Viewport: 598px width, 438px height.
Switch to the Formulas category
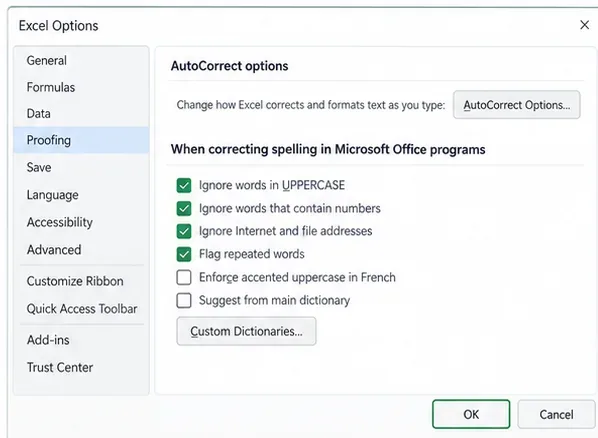click(x=81, y=87)
